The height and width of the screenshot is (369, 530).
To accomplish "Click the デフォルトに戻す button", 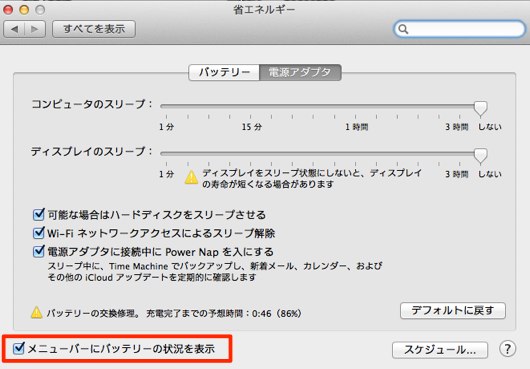I will coord(453,311).
